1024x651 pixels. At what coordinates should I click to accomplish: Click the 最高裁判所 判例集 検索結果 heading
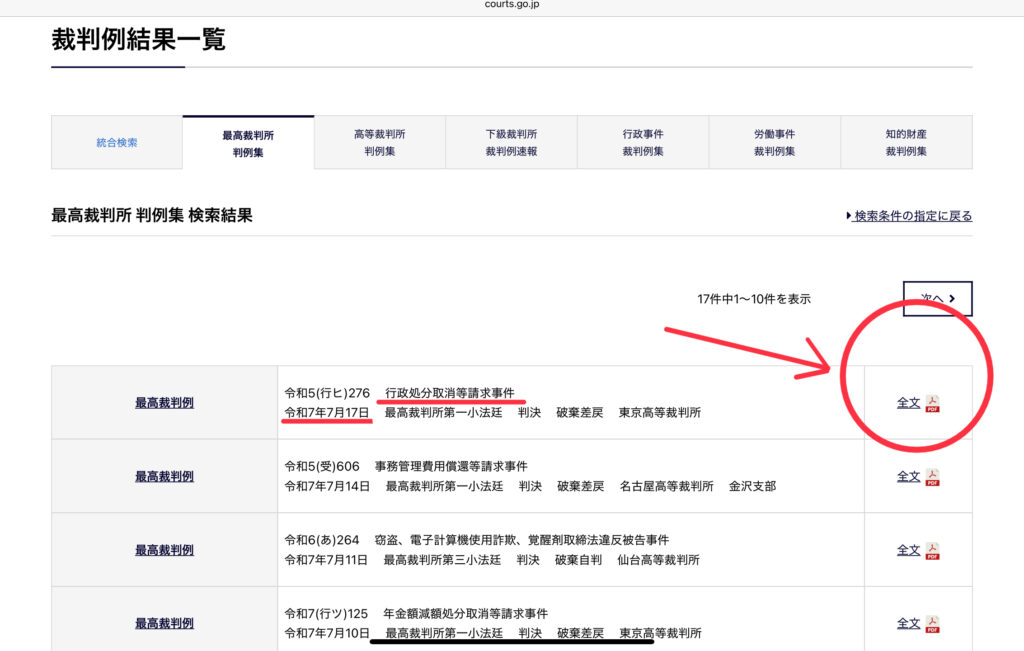pyautogui.click(x=152, y=215)
